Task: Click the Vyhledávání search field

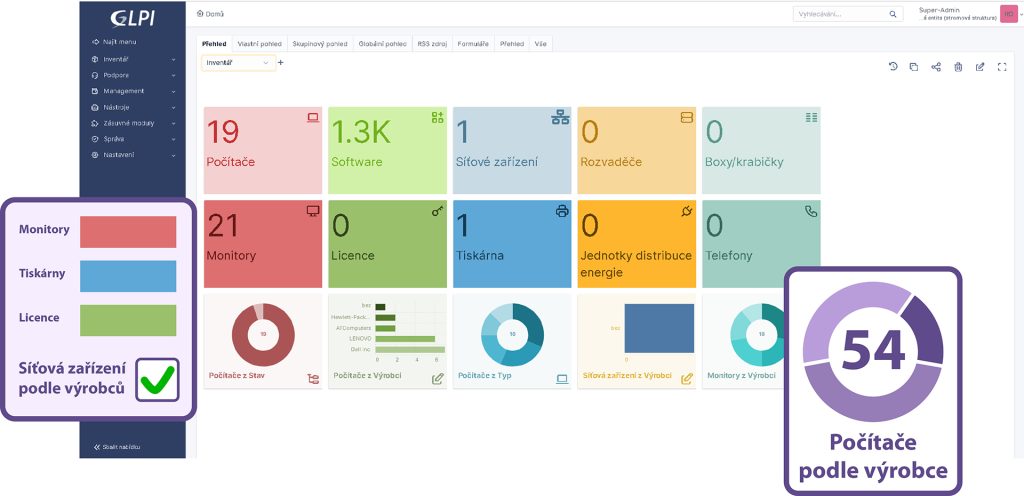Action: (x=838, y=14)
